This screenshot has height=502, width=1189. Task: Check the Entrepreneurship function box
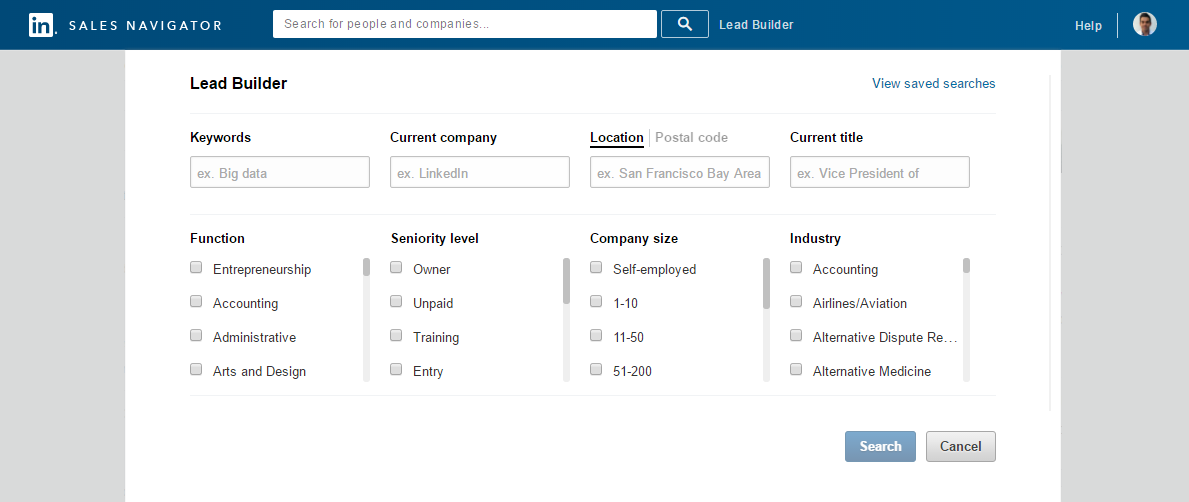click(196, 268)
